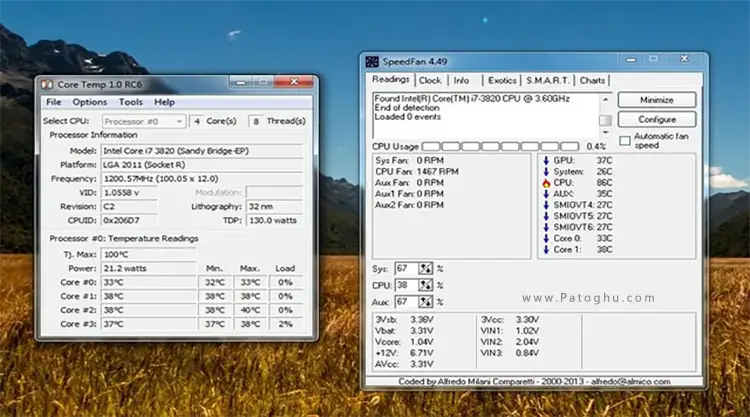
Task: Click the SMIOVT6 temperature arrow icon
Action: pyautogui.click(x=546, y=227)
